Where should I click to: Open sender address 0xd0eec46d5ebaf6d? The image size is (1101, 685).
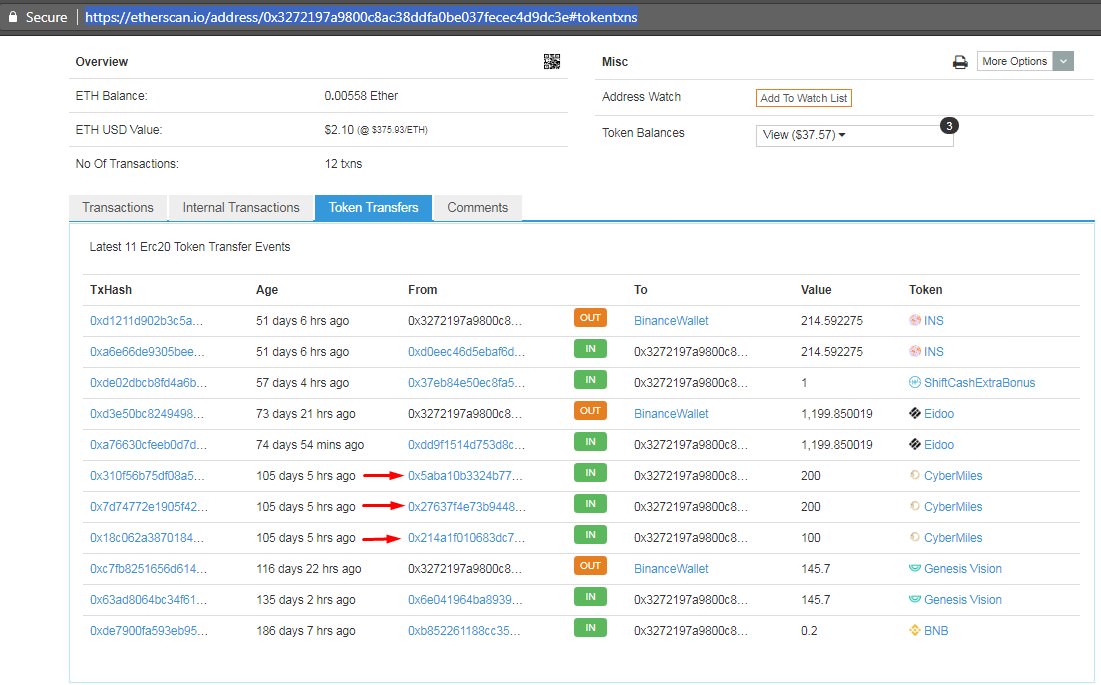coord(466,352)
